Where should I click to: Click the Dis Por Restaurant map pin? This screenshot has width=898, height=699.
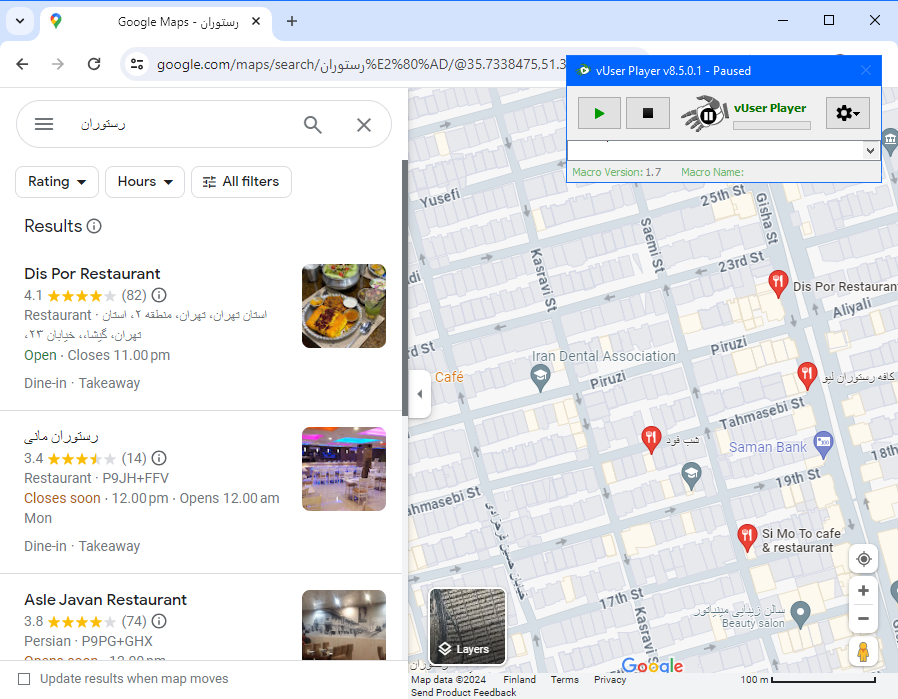[777, 283]
